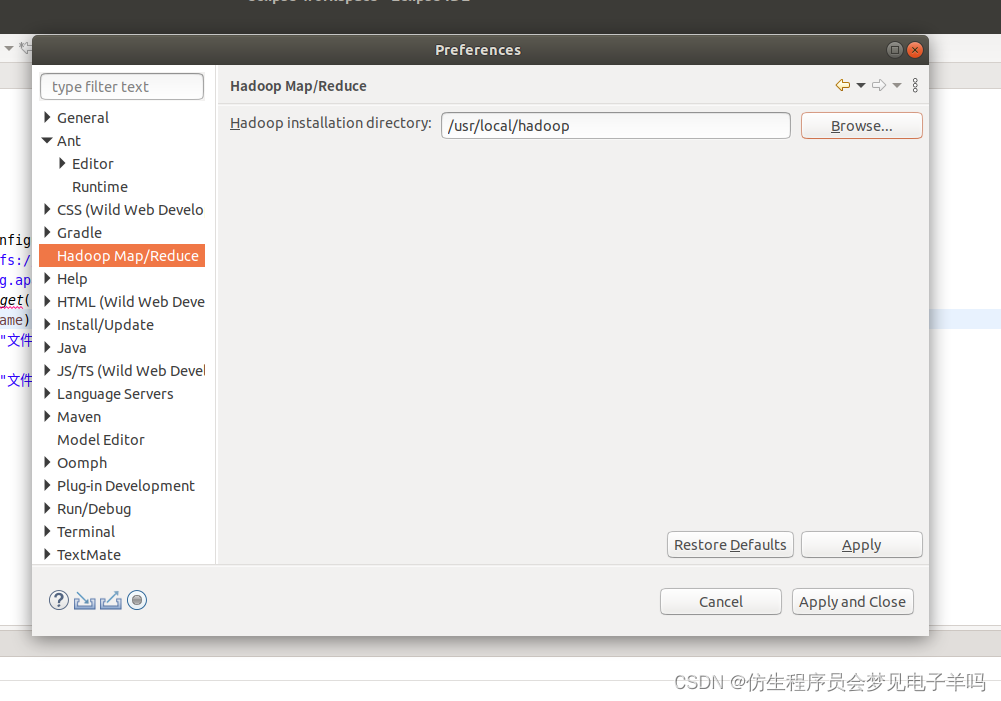Image resolution: width=1001 pixels, height=701 pixels.
Task: Click the Hadoop installation directory label
Action: click(331, 123)
